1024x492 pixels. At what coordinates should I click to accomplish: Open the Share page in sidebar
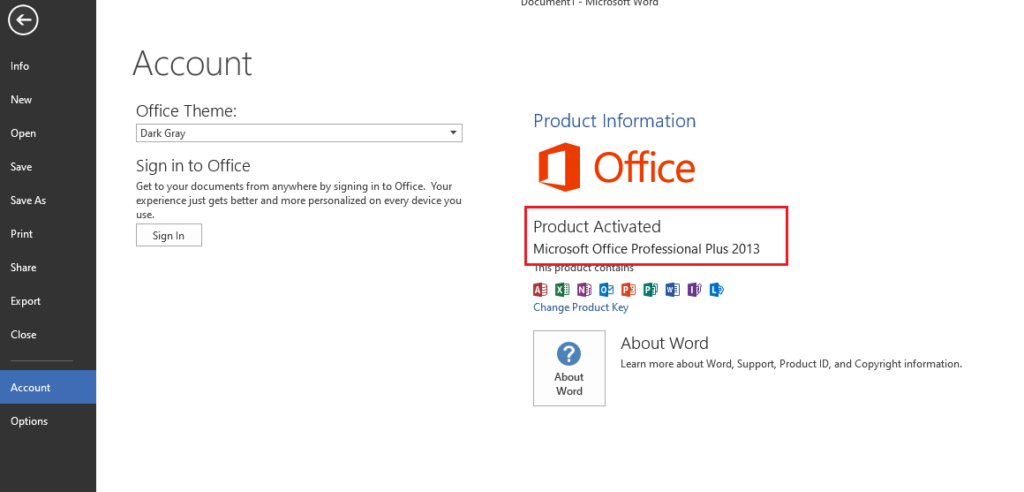click(48, 267)
